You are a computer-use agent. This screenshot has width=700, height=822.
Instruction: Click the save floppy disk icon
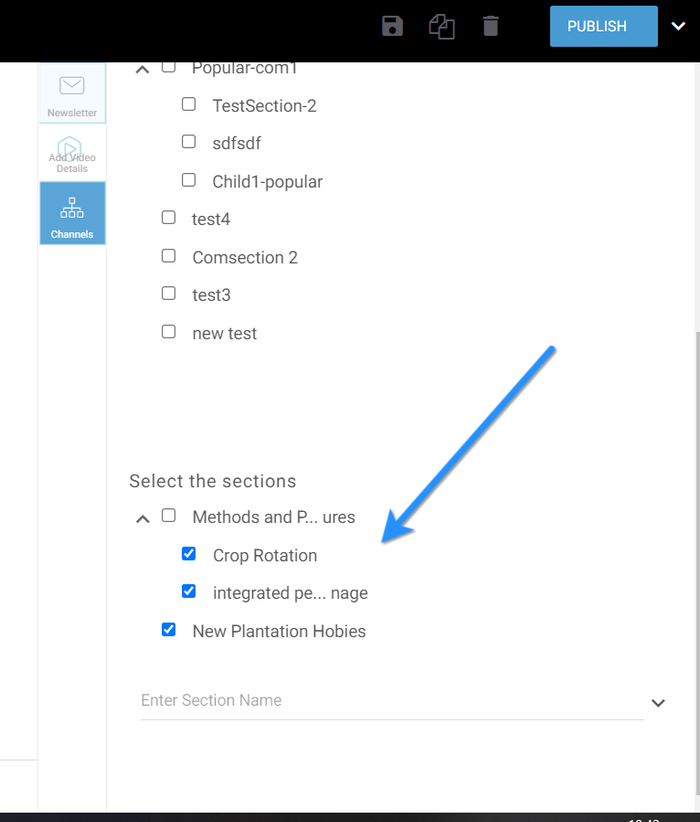point(393,26)
